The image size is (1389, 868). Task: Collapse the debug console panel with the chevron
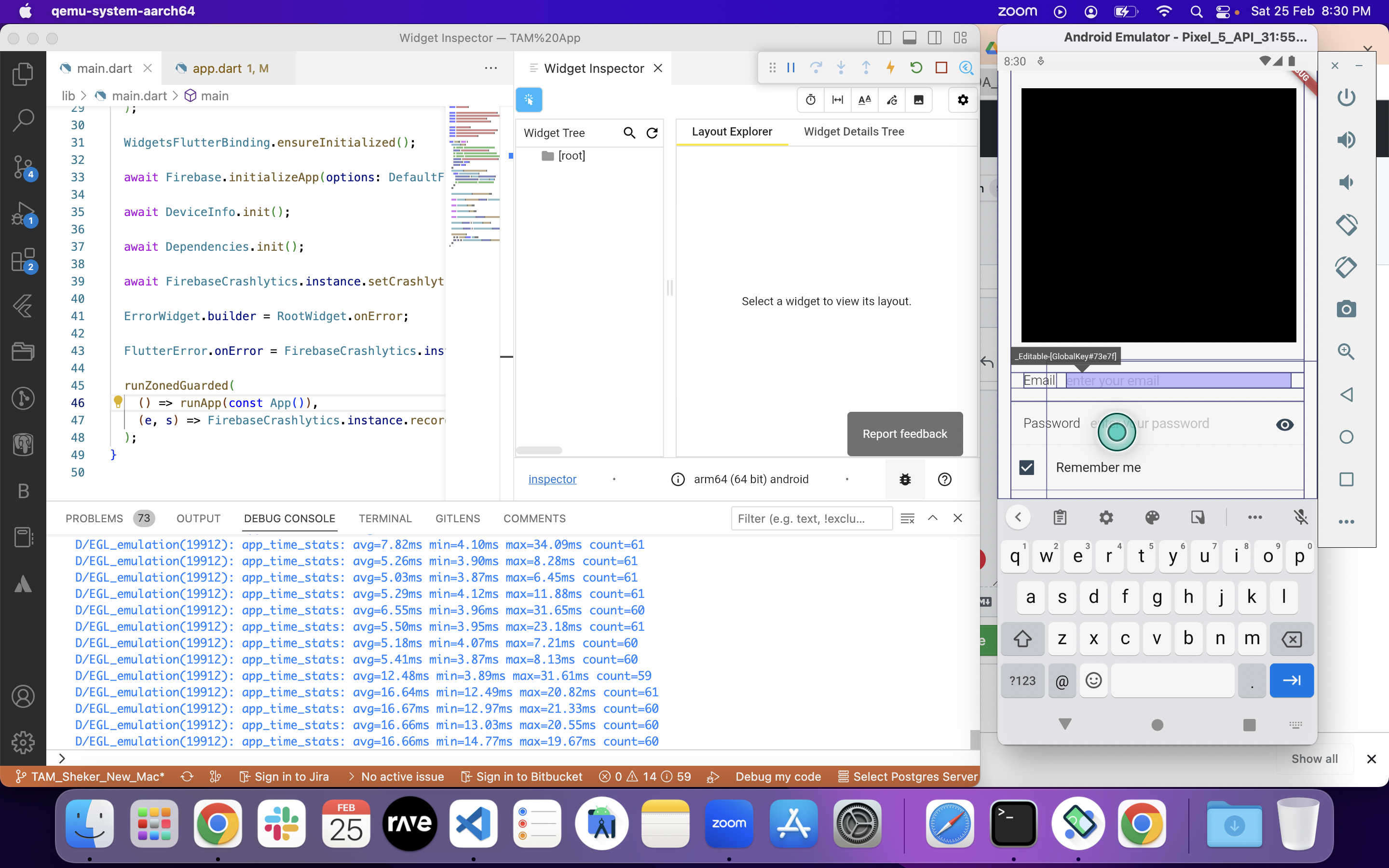click(933, 518)
